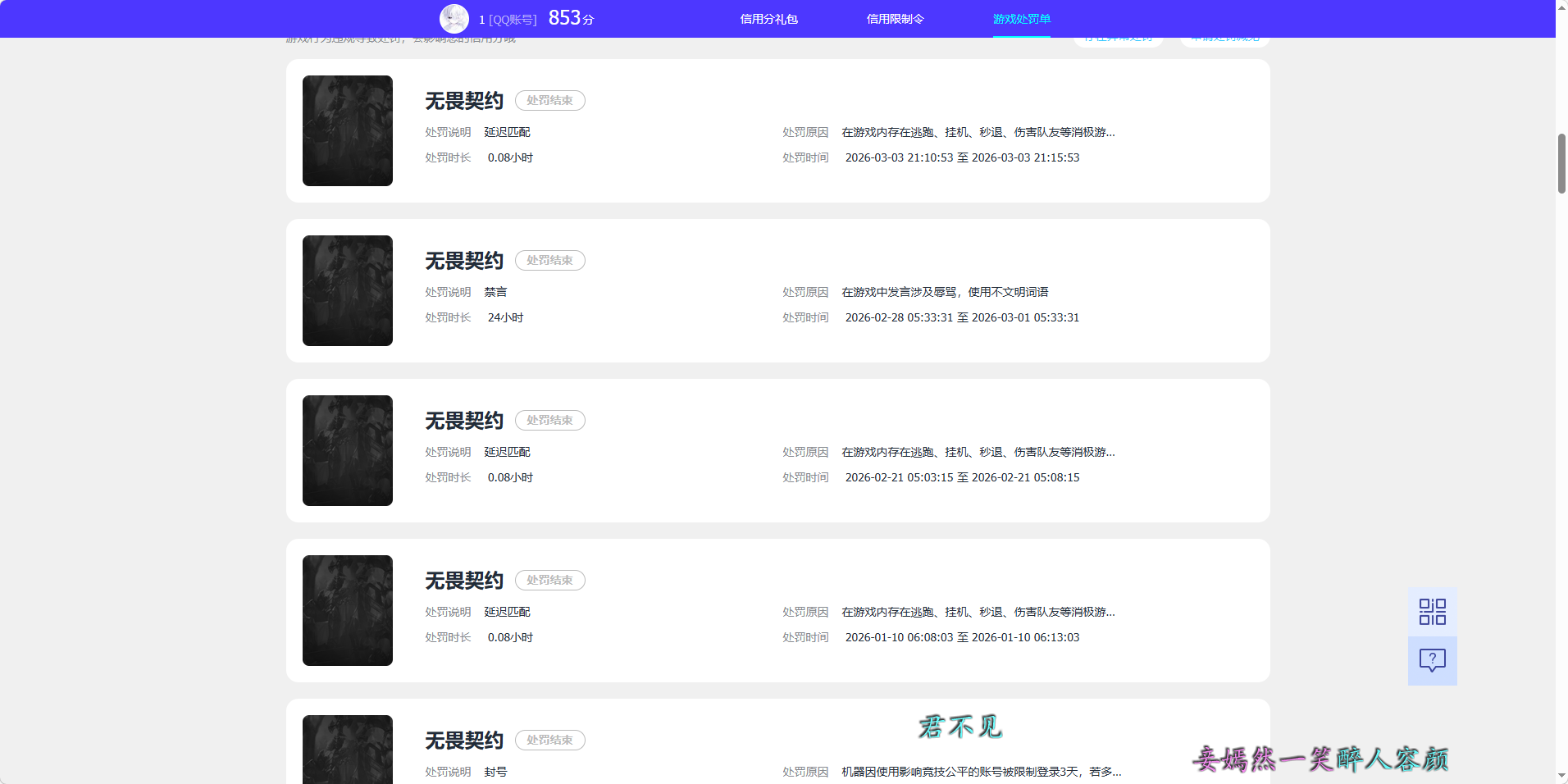Screen dimensions: 1568x784
Task: Click the 处罚结束 badge on the first penalty card
Action: click(549, 100)
